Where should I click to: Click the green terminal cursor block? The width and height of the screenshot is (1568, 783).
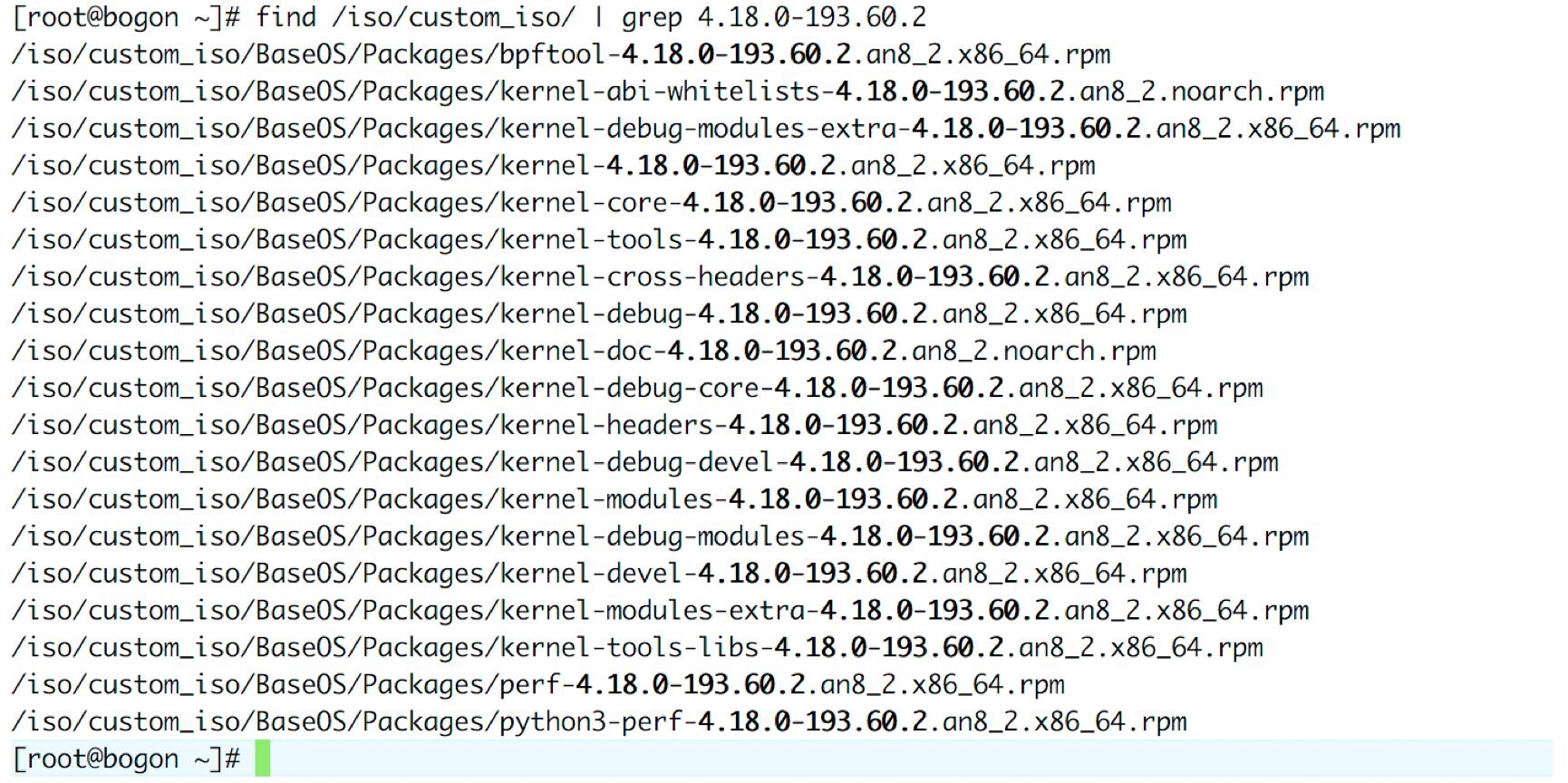pyautogui.click(x=263, y=759)
